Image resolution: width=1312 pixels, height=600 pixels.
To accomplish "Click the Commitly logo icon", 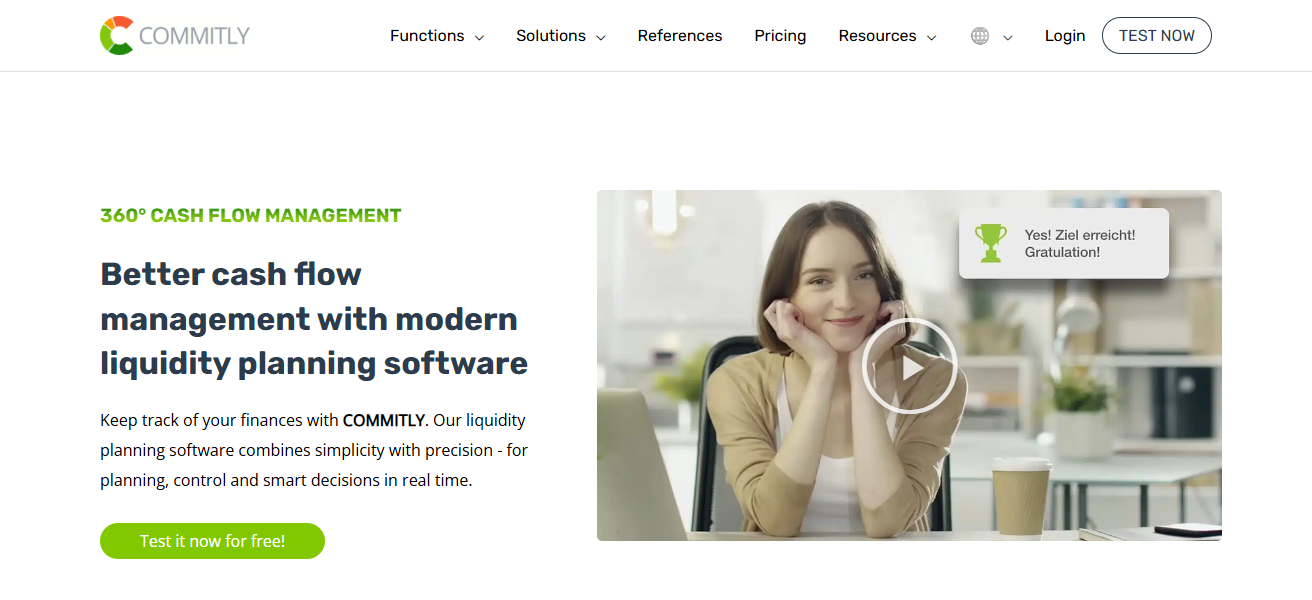I will click(117, 36).
